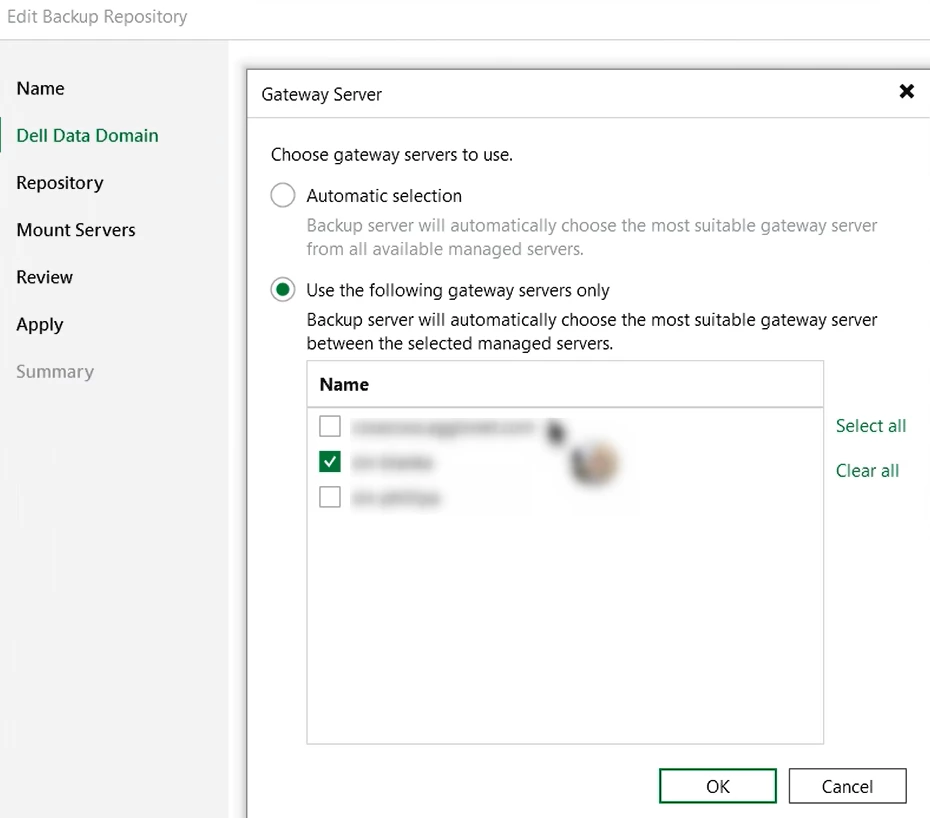
Task: Click the 'Choose gateway servers to use.' text
Action: pos(391,155)
